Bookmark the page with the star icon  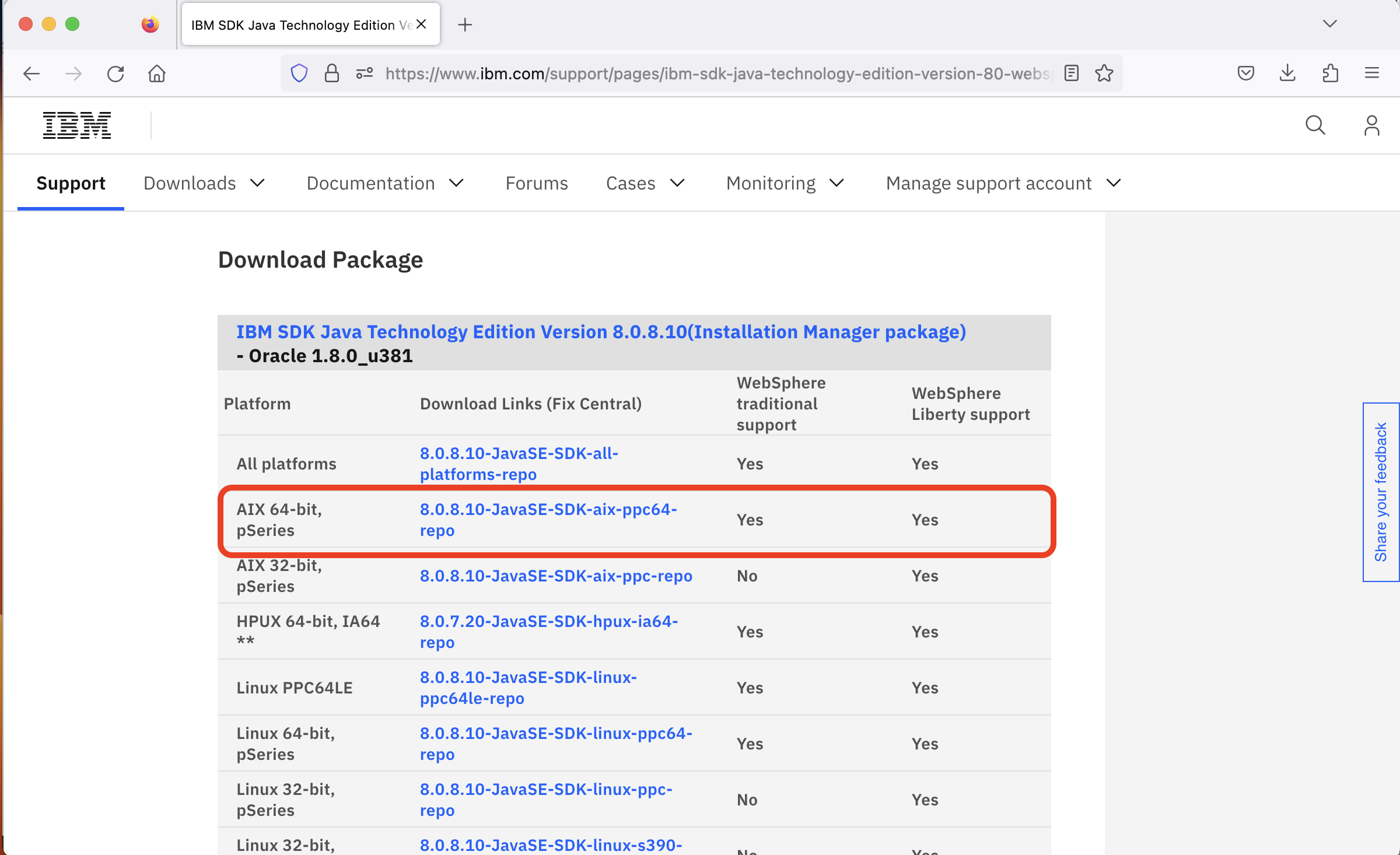pos(1104,73)
